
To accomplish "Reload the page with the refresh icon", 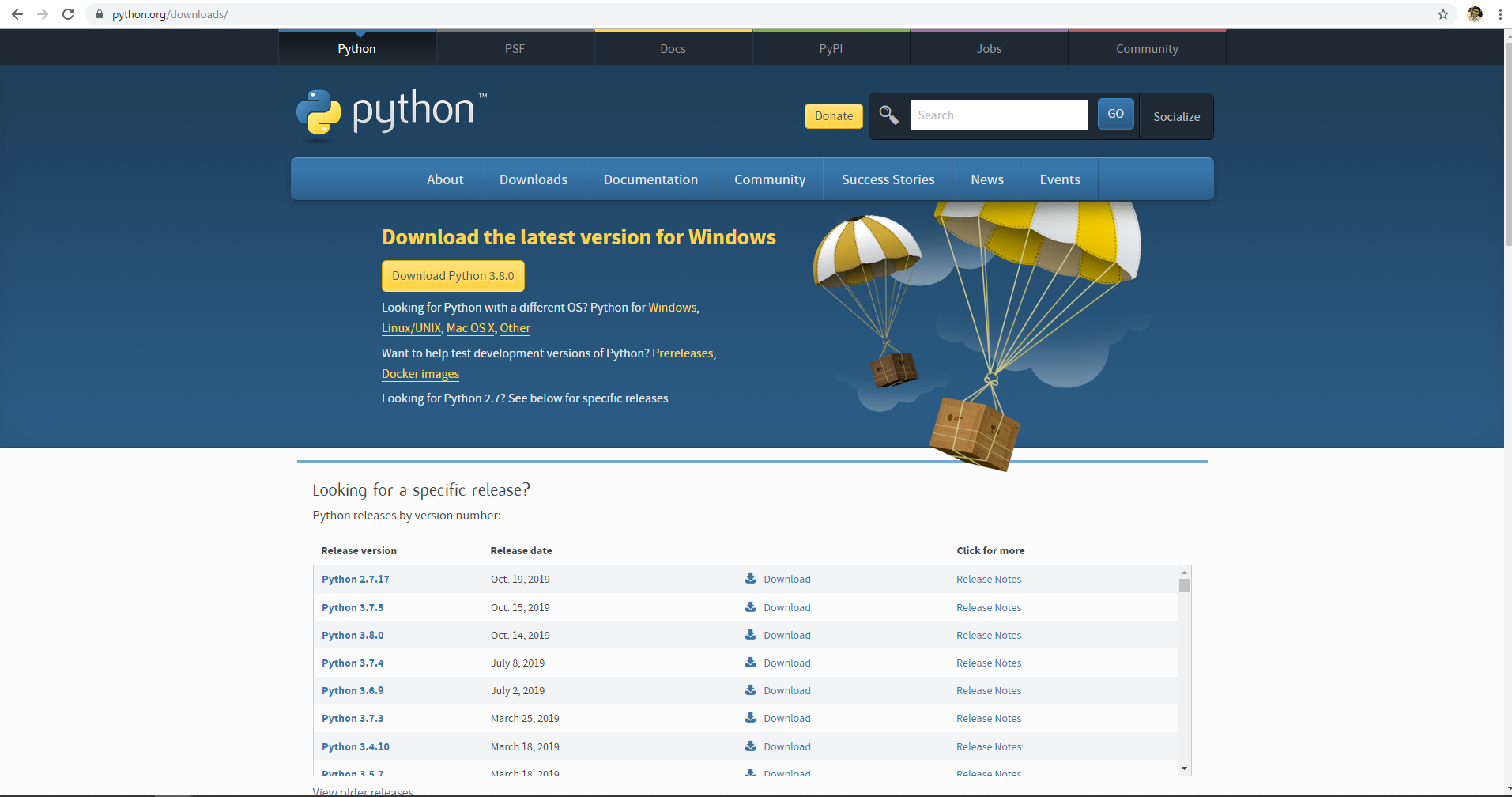I will (x=68, y=14).
